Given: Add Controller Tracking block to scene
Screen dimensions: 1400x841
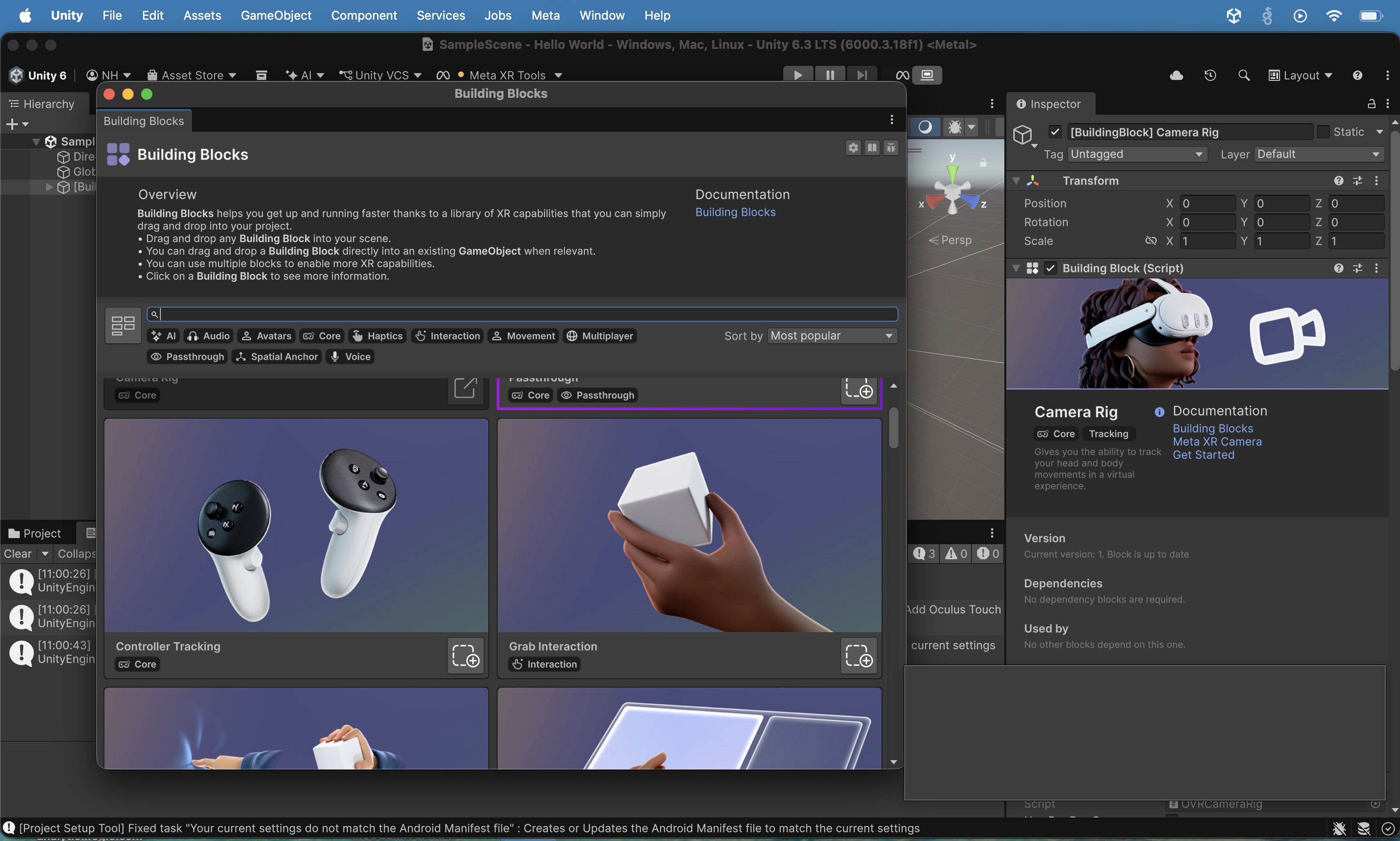Looking at the screenshot, I should pyautogui.click(x=465, y=656).
